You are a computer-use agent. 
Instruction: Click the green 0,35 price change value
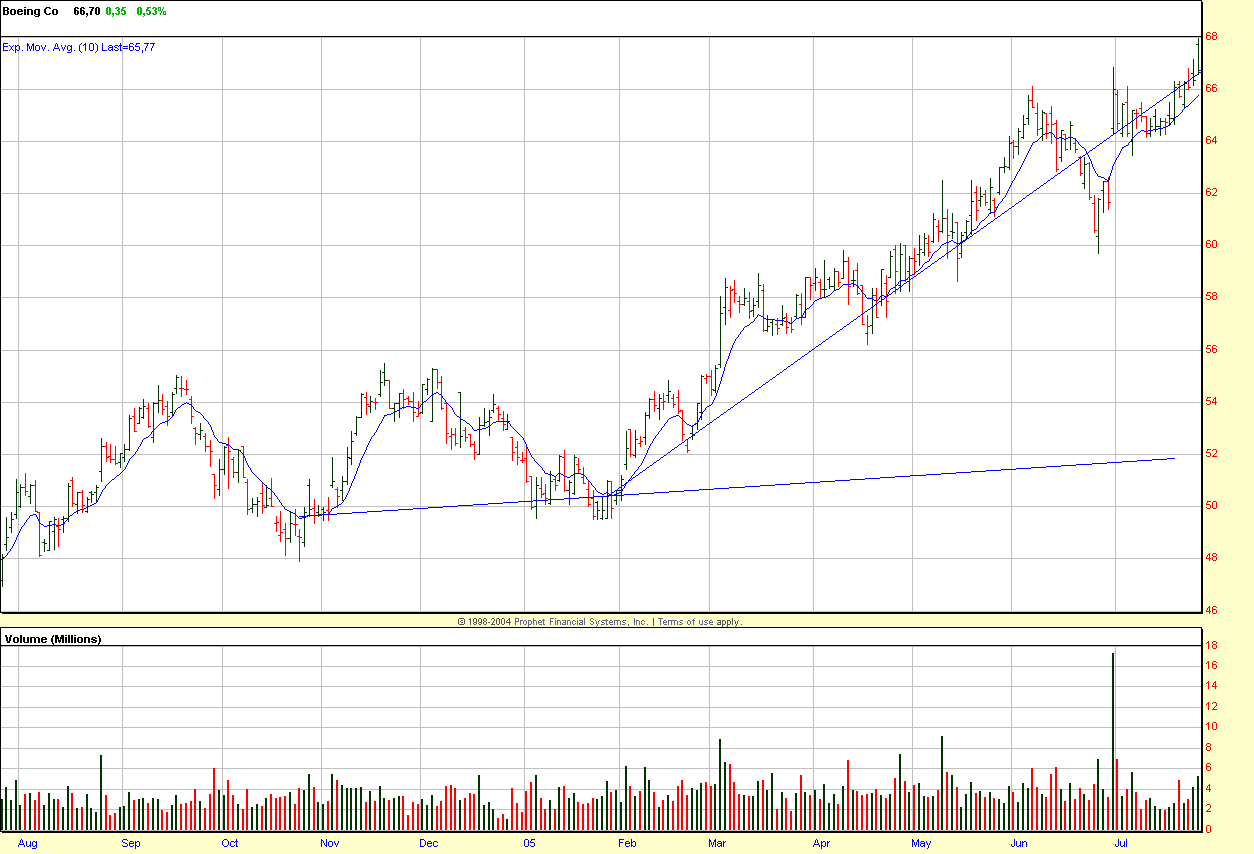pos(117,11)
